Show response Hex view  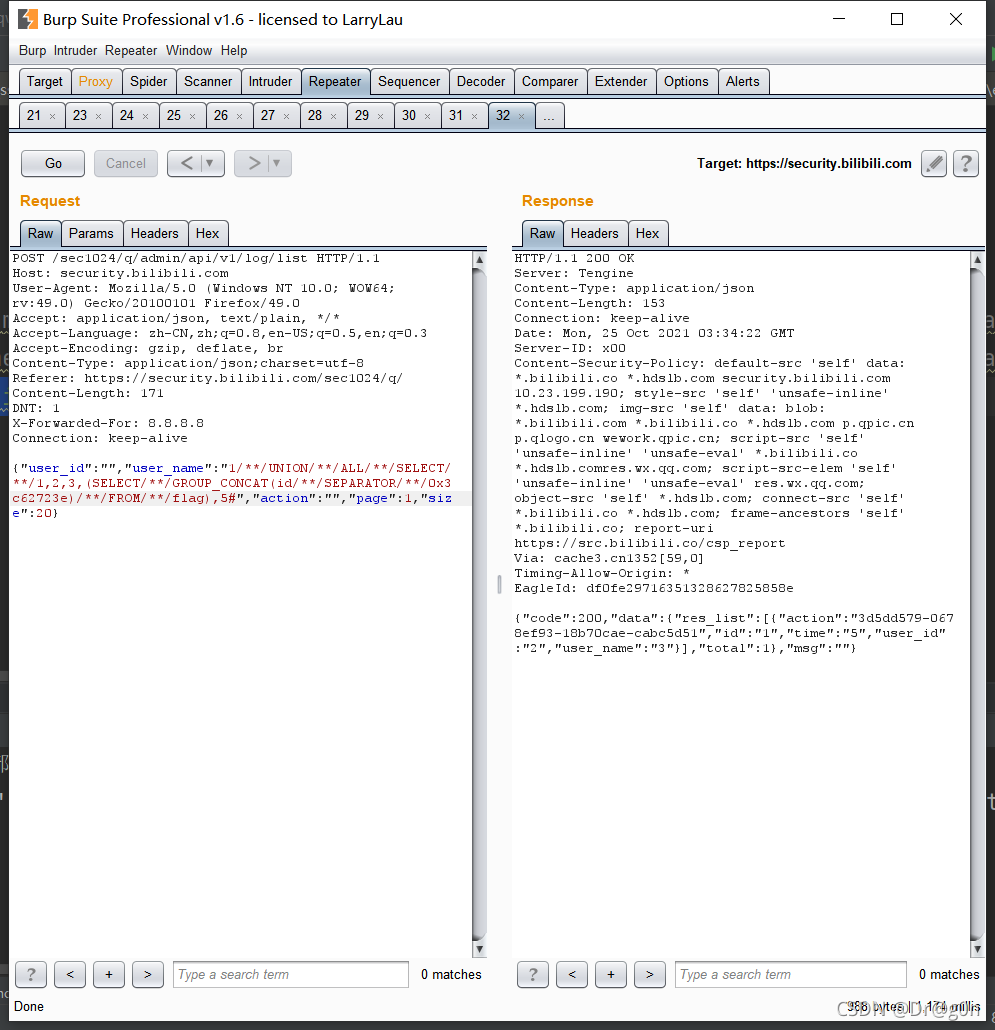coord(647,233)
